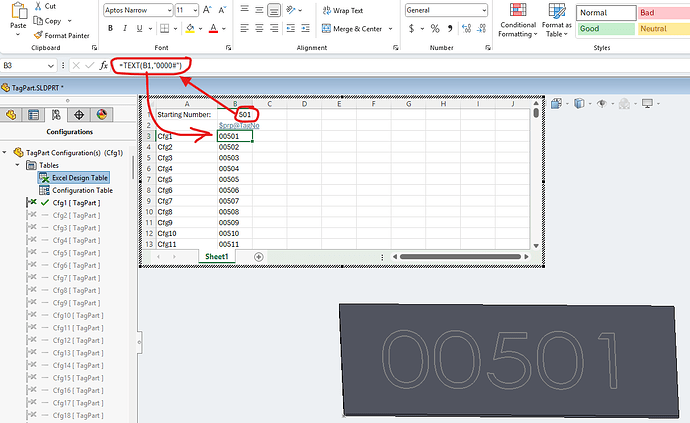This screenshot has height=423, width=690.
Task: Add a new sheet with plus button
Action: coord(259,257)
